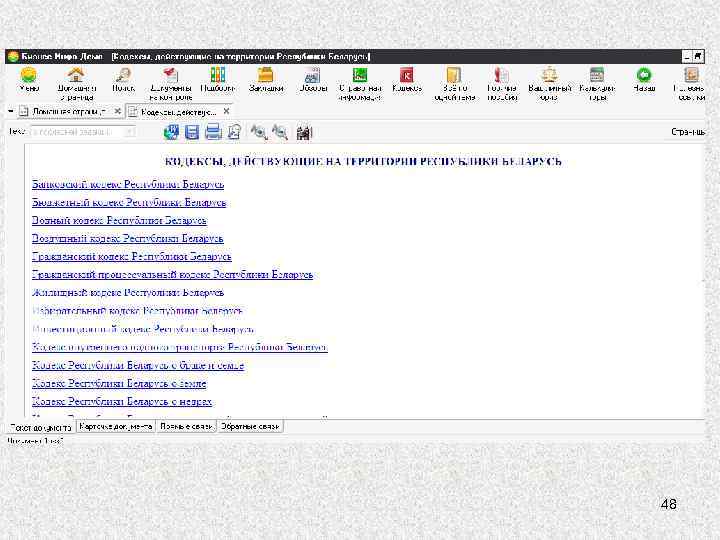Open Поиск with the key icon
The image size is (720, 540).
(x=124, y=75)
